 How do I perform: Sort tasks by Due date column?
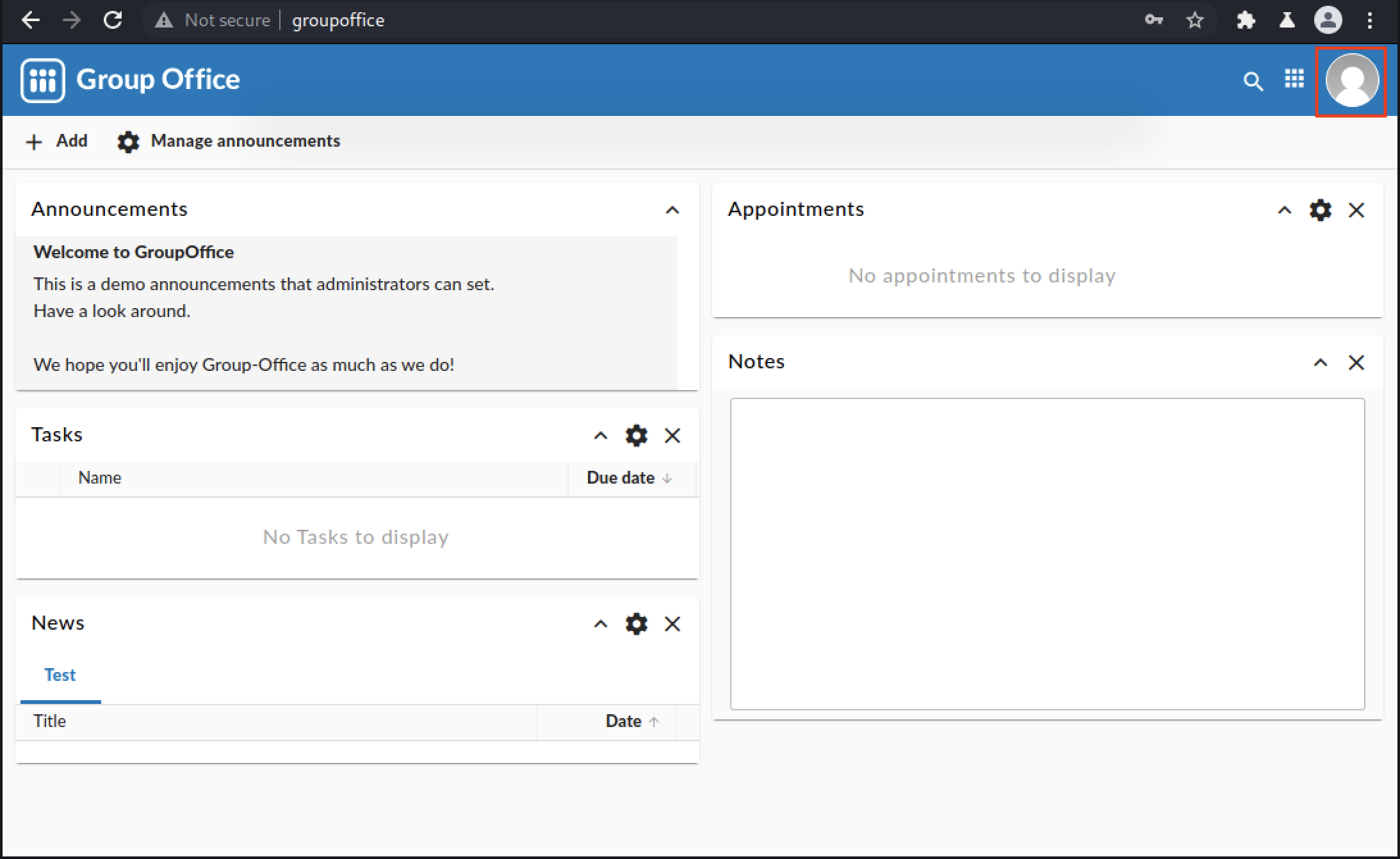click(x=631, y=478)
